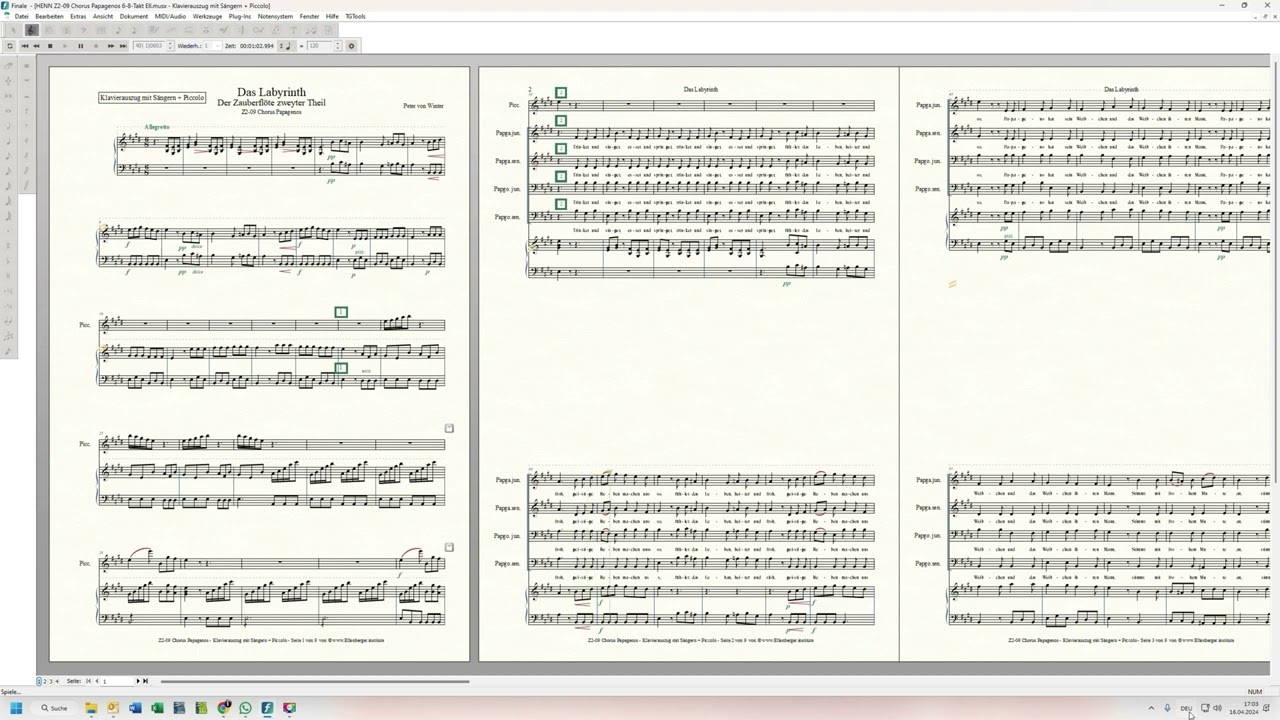Click the DEU language indicator

coord(1186,708)
